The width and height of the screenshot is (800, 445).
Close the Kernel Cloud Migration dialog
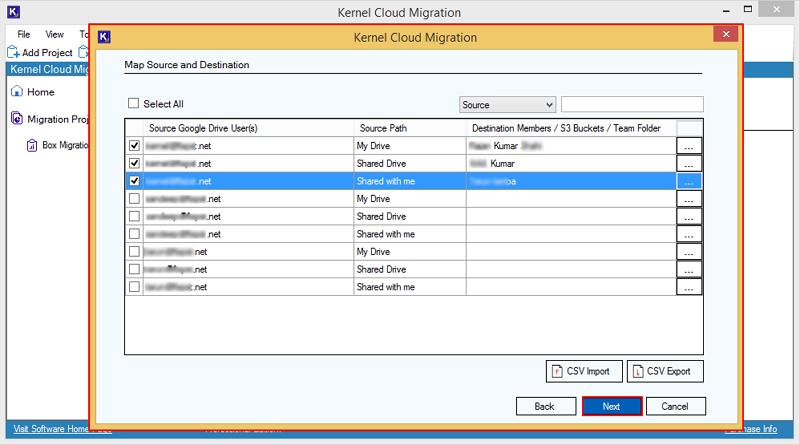click(x=726, y=34)
